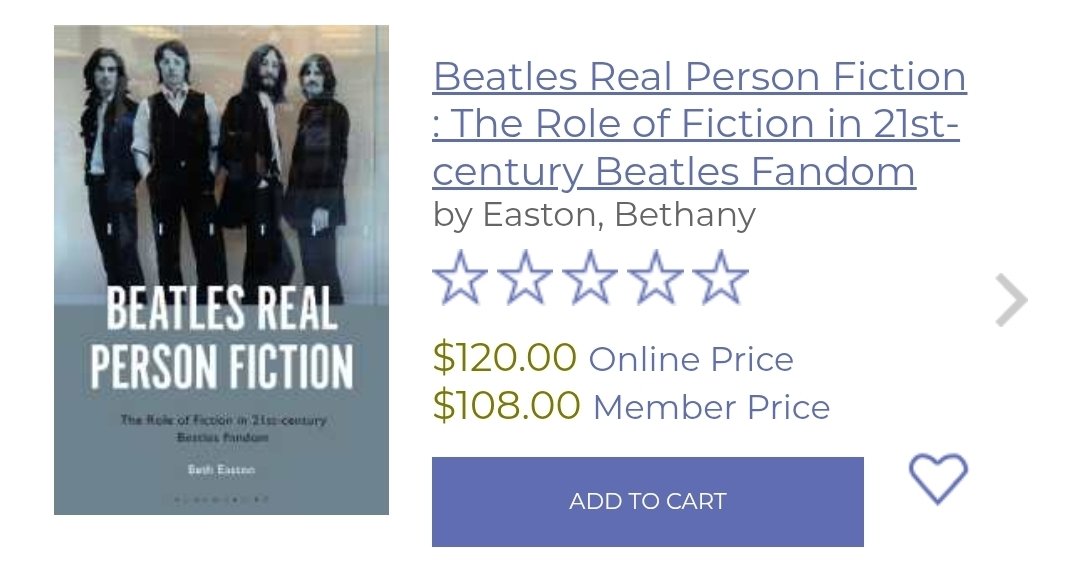The width and height of the screenshot is (1080, 577).
Task: Give a three-star rating
Action: (x=590, y=278)
